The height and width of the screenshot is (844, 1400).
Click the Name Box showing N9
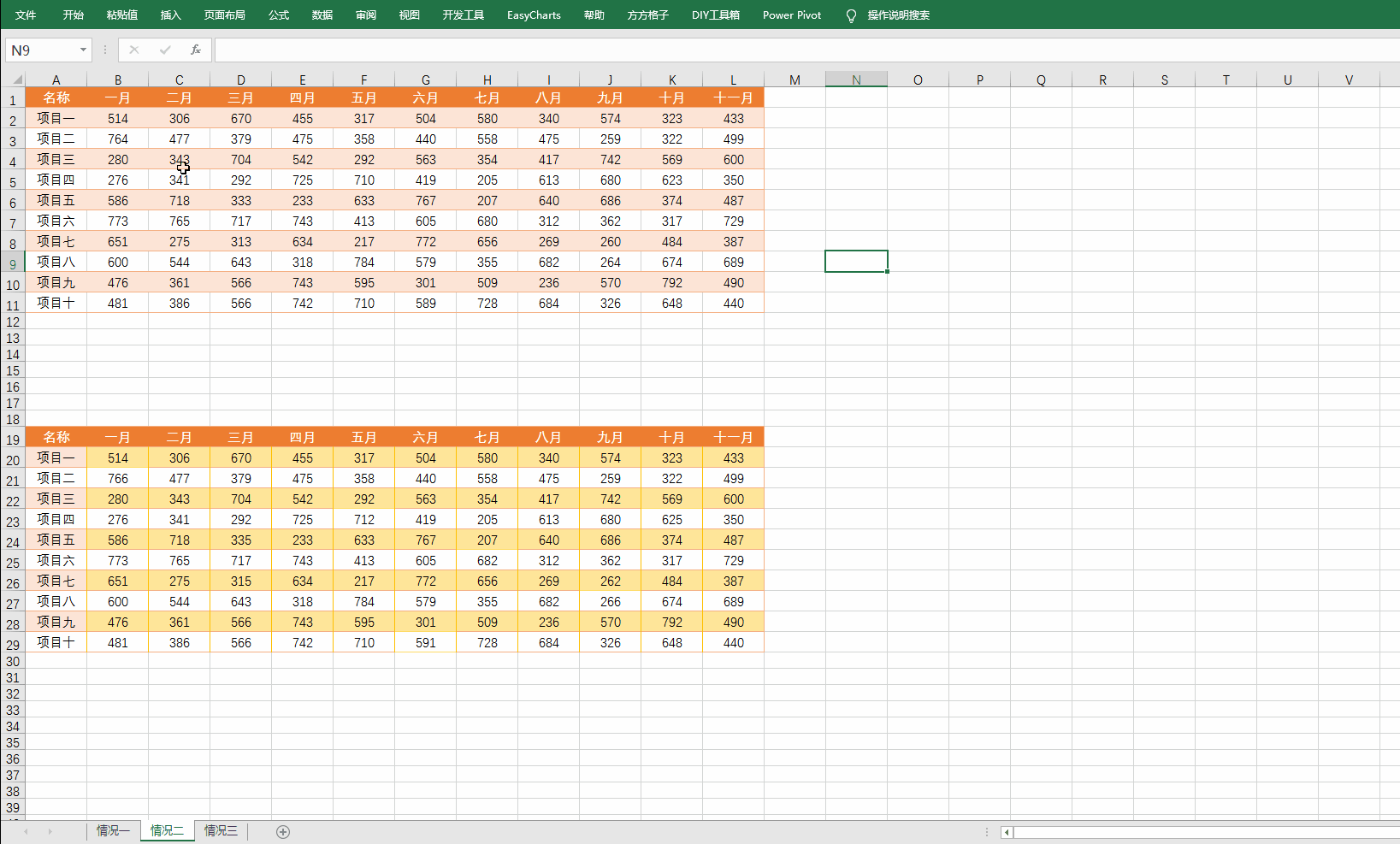coord(41,50)
